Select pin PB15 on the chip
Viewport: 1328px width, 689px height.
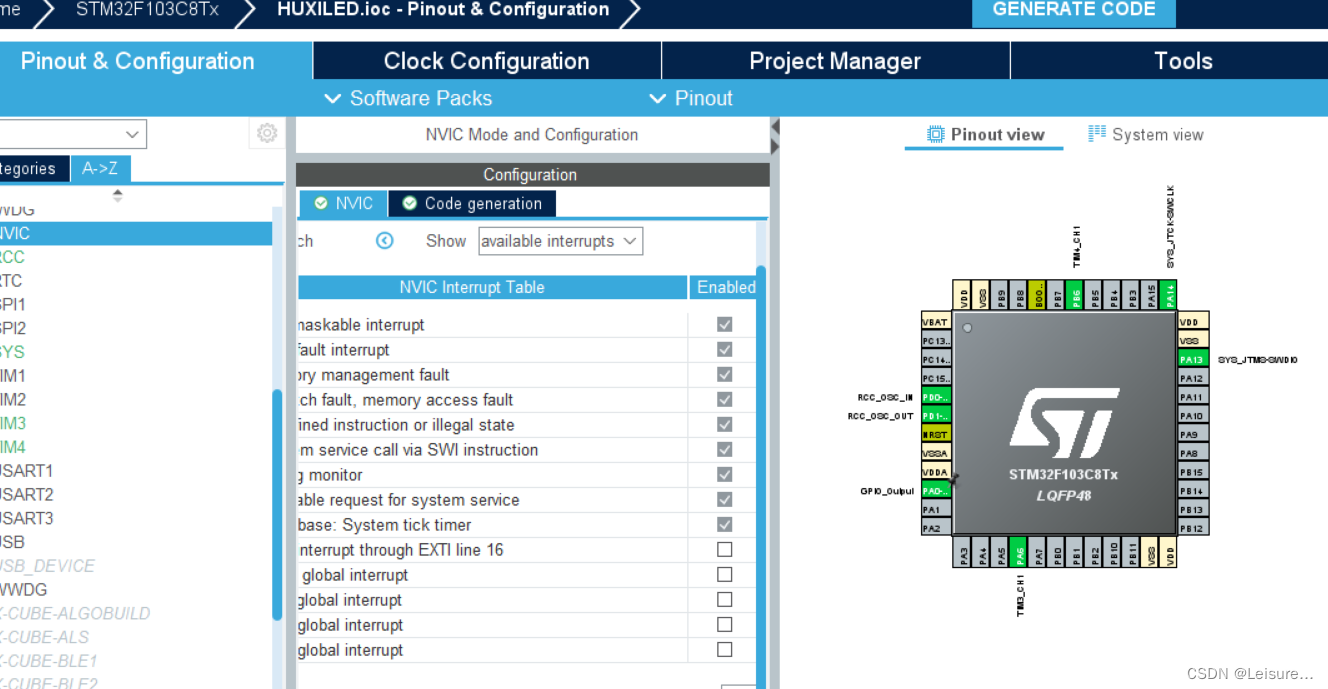(x=1192, y=472)
